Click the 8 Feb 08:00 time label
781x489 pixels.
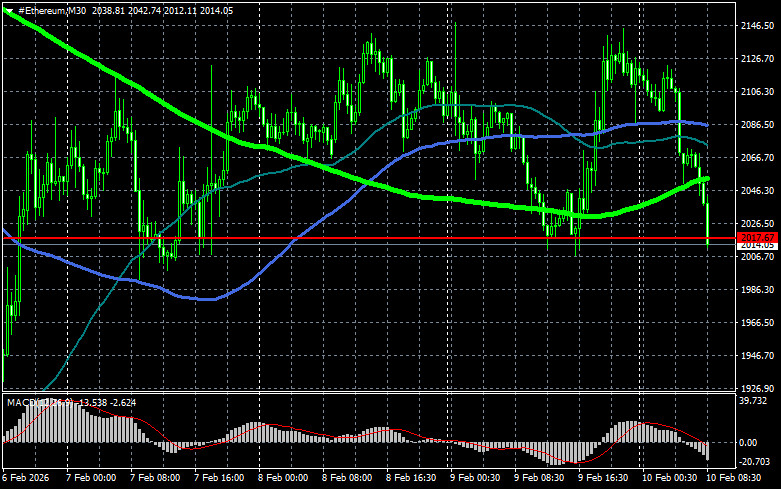pos(347,478)
